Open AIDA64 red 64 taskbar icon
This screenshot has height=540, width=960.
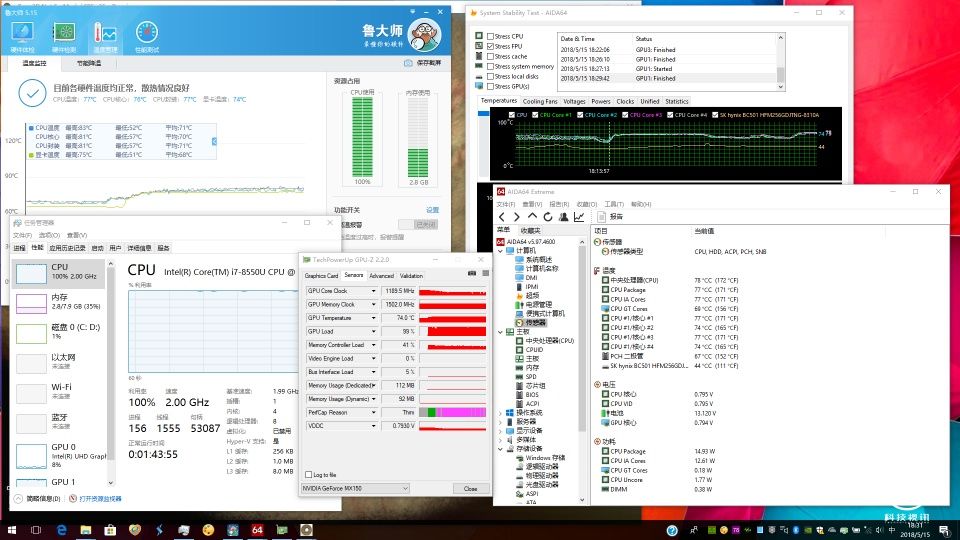tap(257, 530)
